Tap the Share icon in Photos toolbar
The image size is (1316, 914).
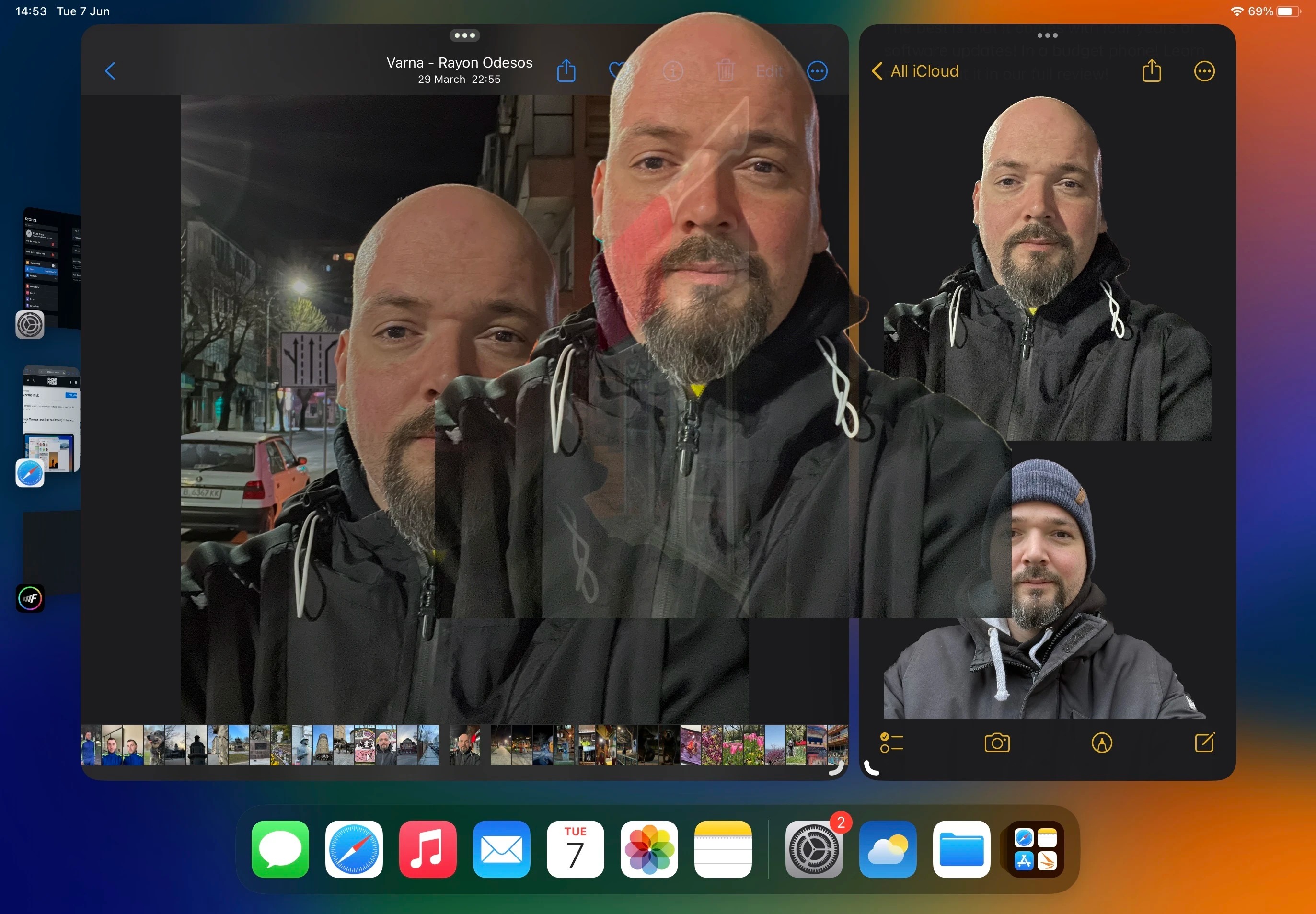click(x=566, y=71)
